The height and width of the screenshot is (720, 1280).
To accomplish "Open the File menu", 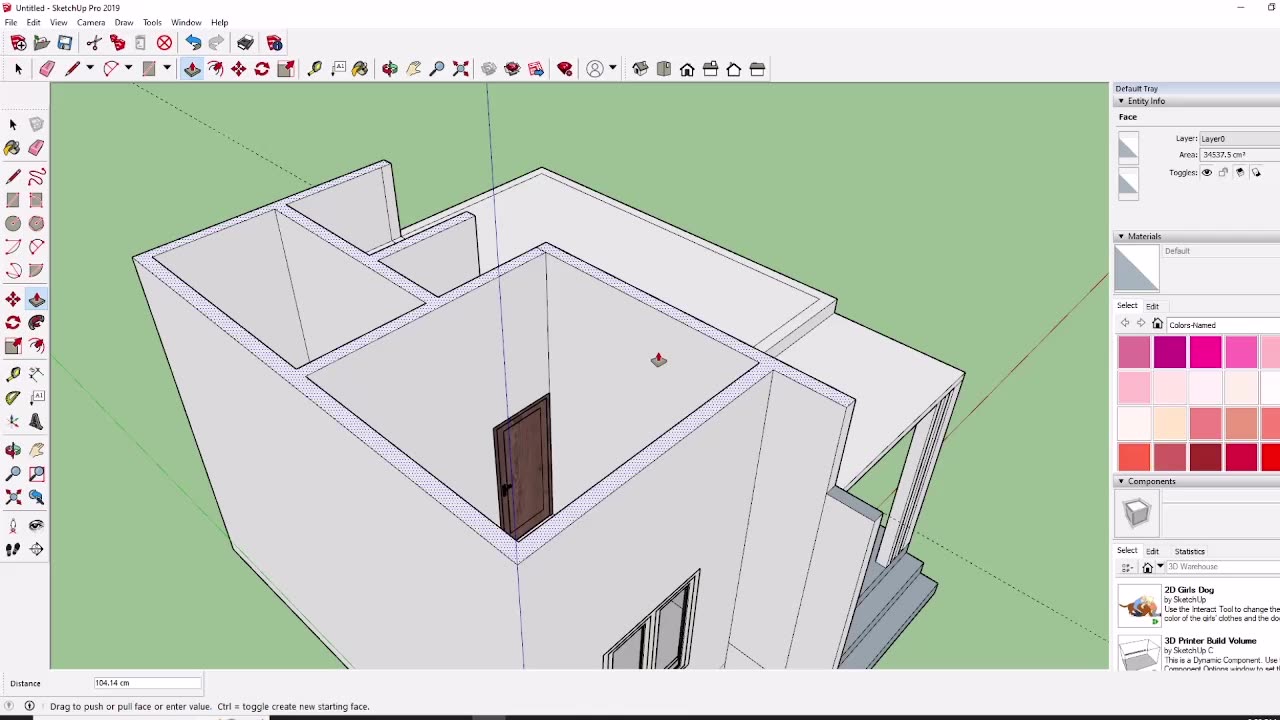I will pos(11,22).
